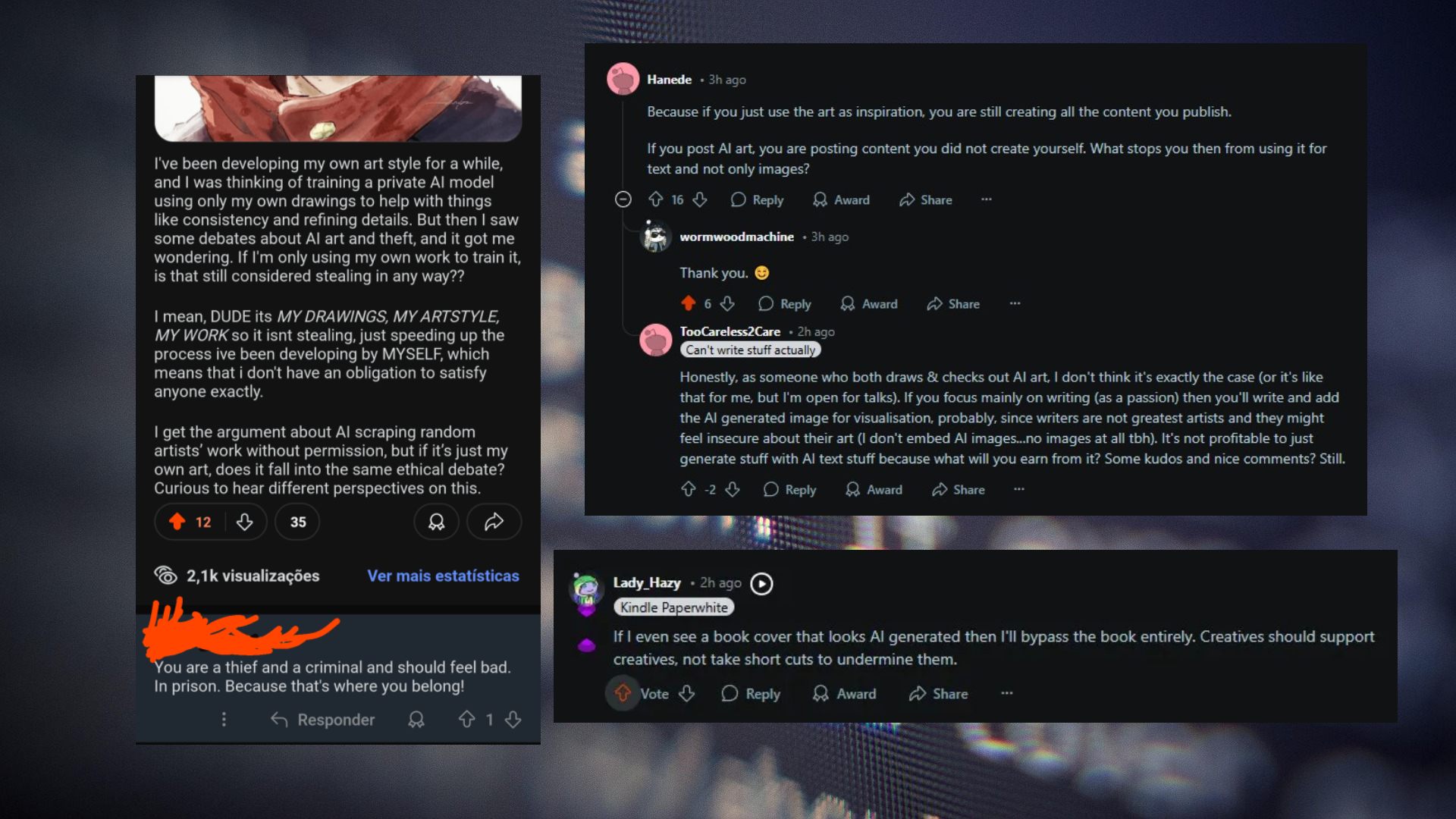This screenshot has width=1456, height=819.
Task: Reply to Hanede's comment
Action: tap(757, 199)
